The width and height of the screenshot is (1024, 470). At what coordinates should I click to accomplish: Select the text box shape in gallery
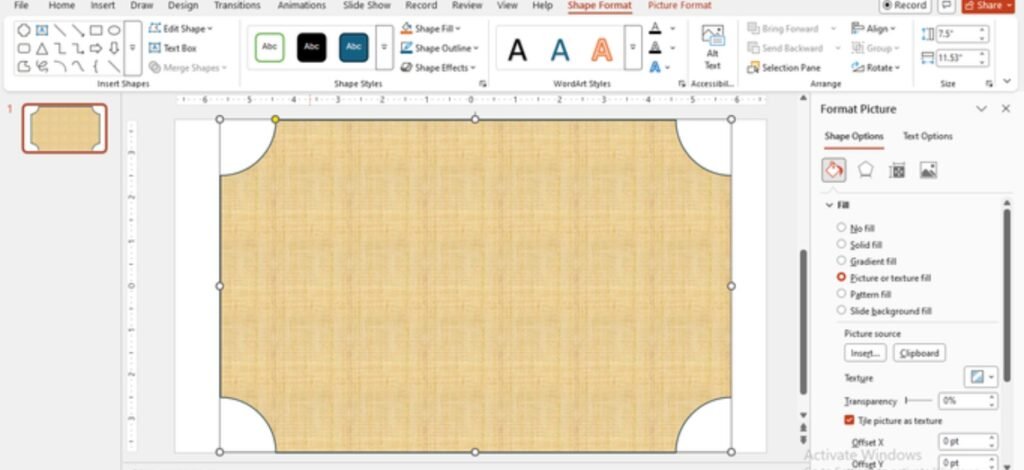point(42,30)
